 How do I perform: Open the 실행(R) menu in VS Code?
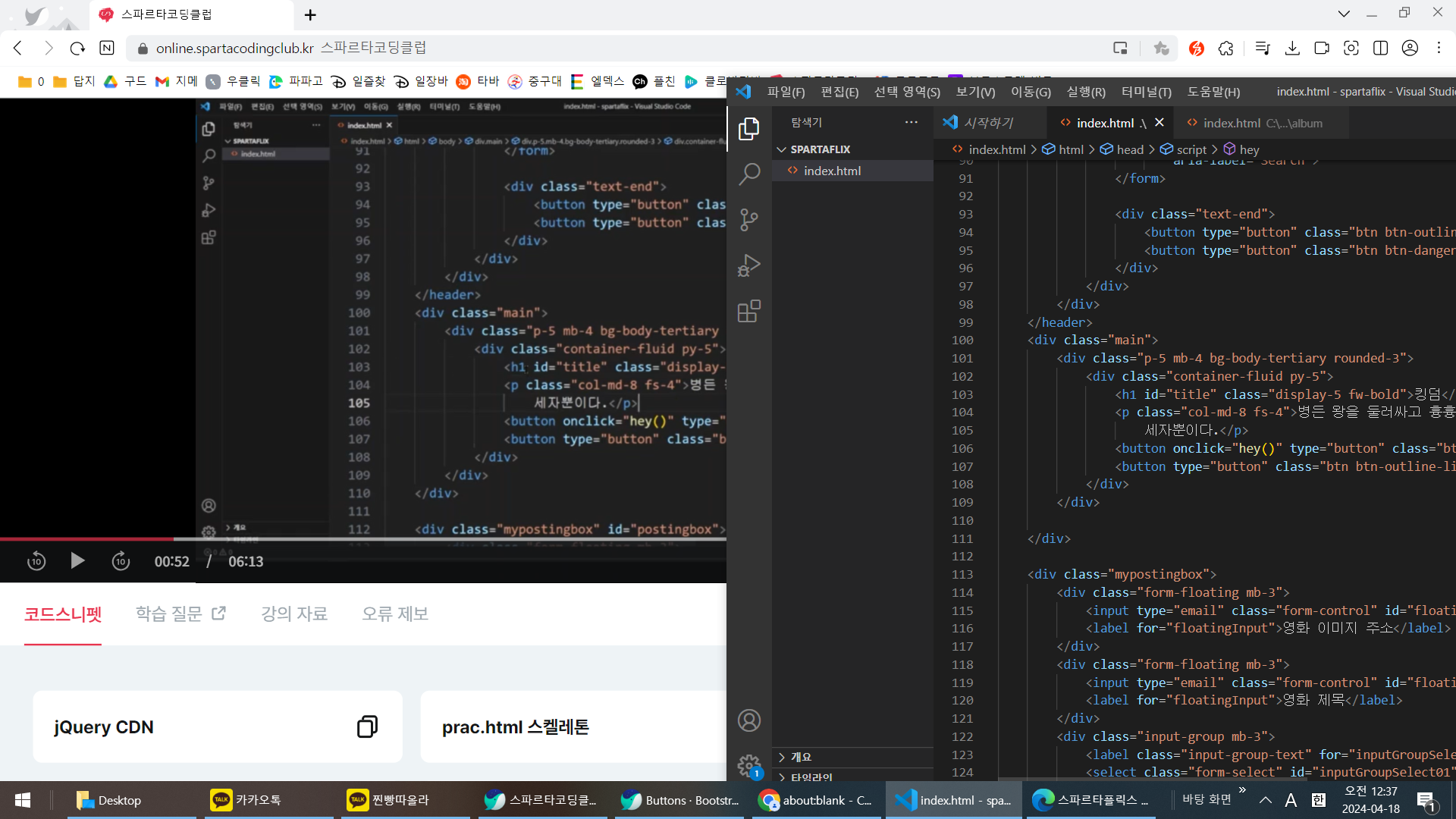[1086, 92]
